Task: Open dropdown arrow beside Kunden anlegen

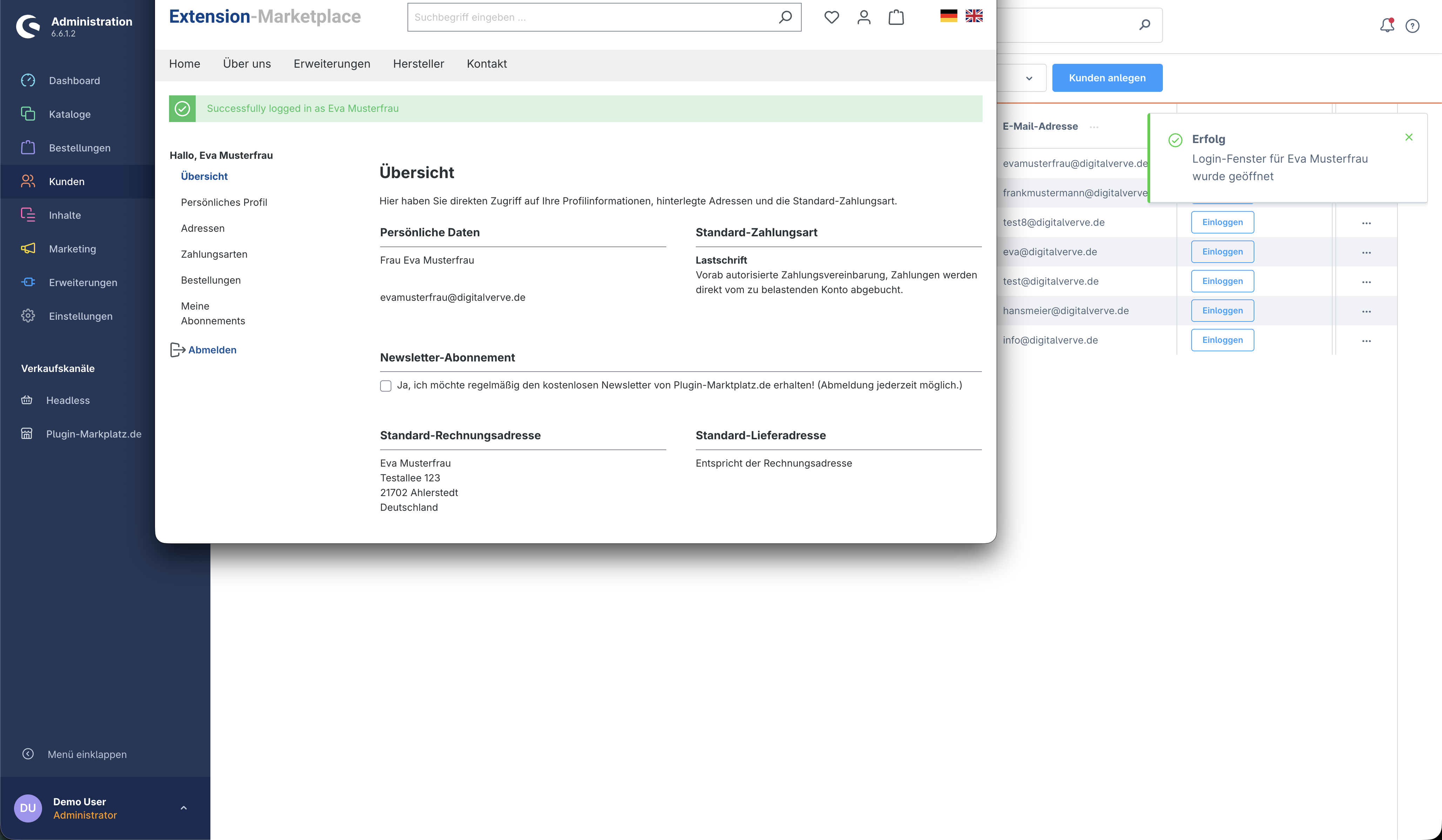Action: (1029, 79)
